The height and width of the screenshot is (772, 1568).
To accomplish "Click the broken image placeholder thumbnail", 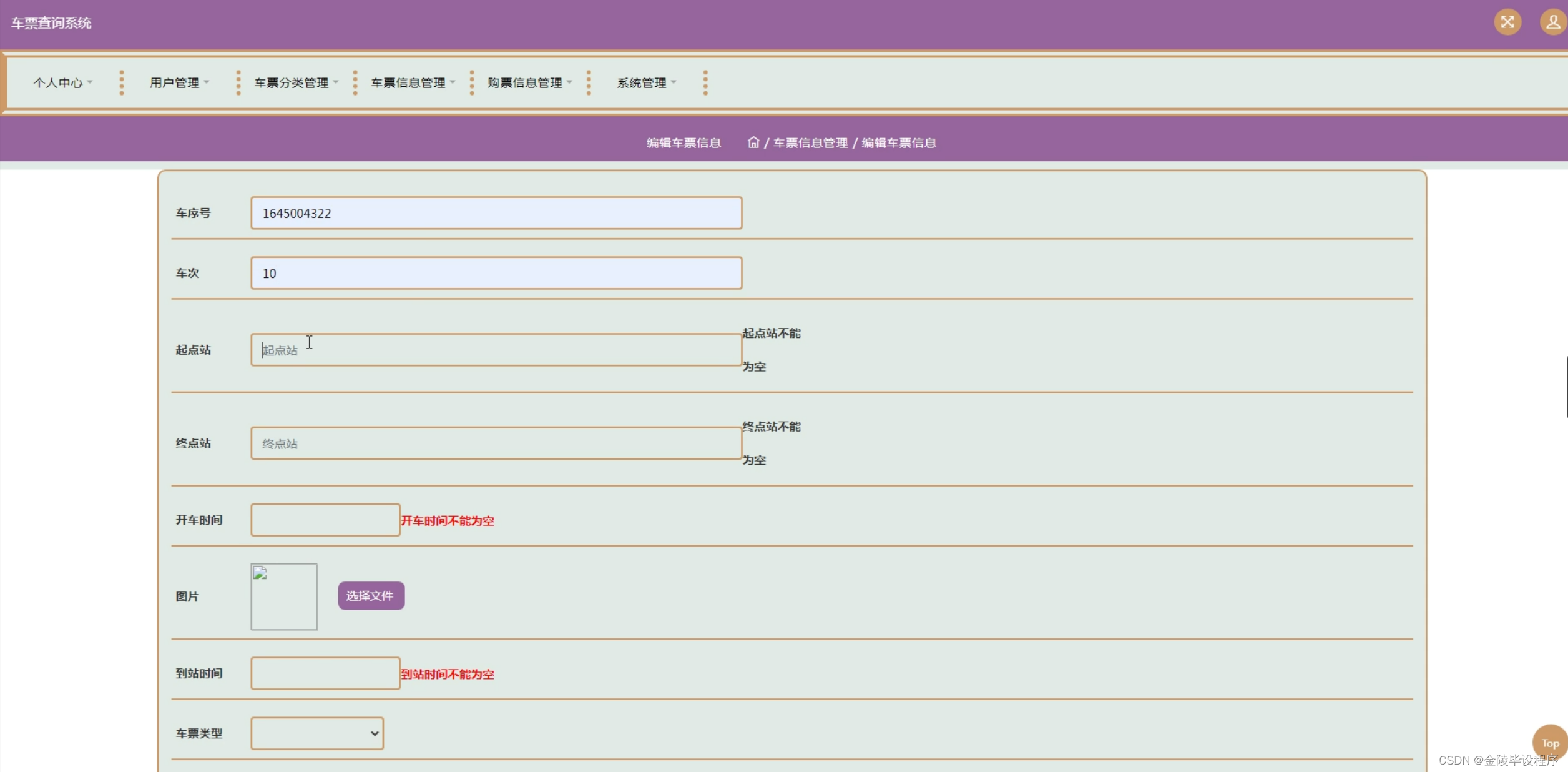I will (284, 596).
